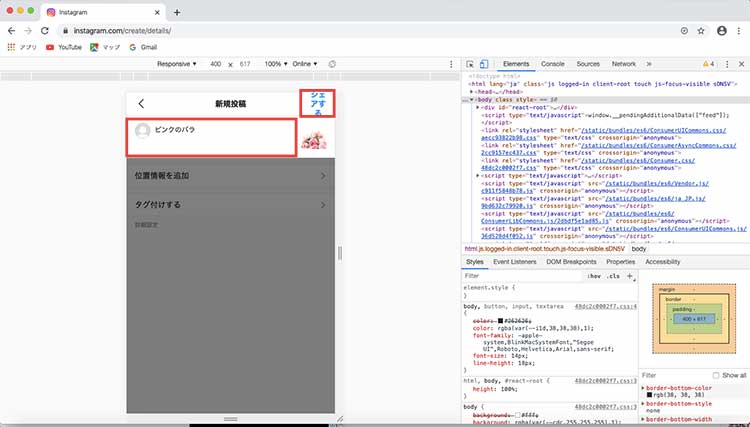Open the Apps bookmark shortcut
Image resolution: width=750 pixels, height=427 pixels.
coord(22,47)
